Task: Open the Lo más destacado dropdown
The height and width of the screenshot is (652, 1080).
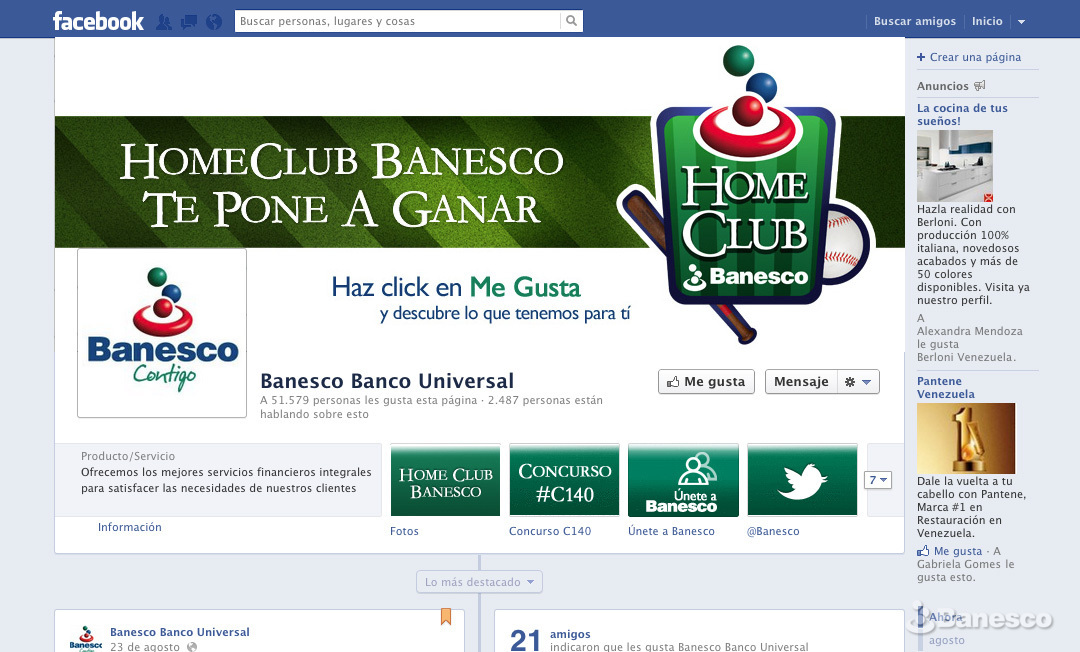Action: click(x=479, y=582)
